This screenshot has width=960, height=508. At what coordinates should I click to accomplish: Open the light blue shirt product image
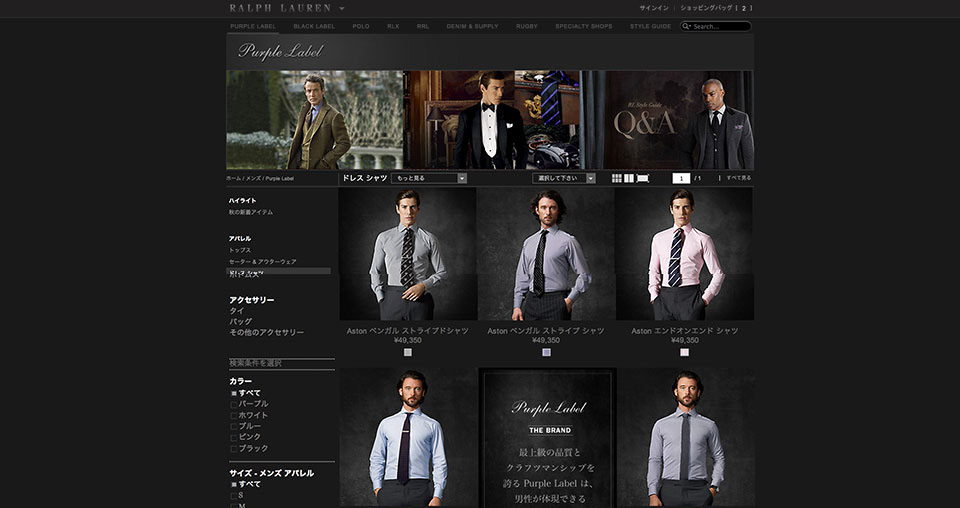(408, 437)
